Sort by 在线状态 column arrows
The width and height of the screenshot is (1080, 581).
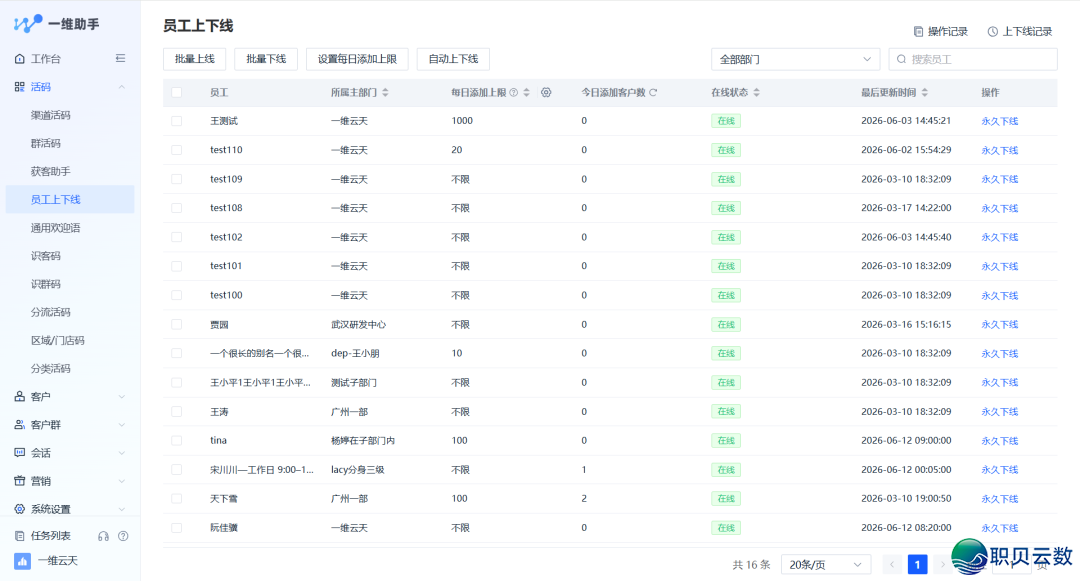(x=756, y=92)
